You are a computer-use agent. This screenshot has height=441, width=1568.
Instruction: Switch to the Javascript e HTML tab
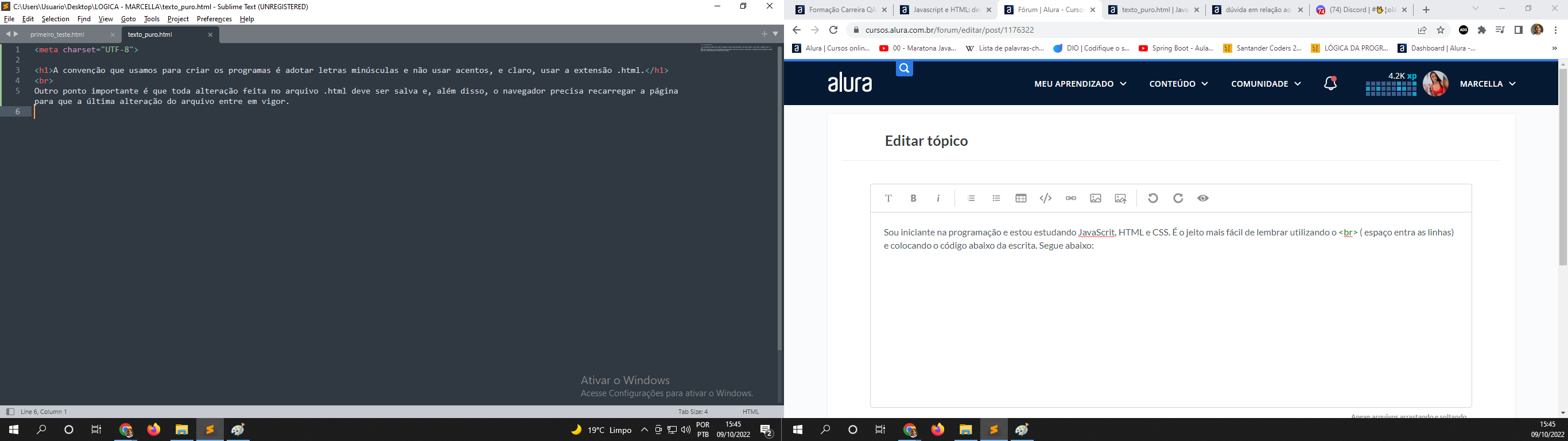[946, 10]
